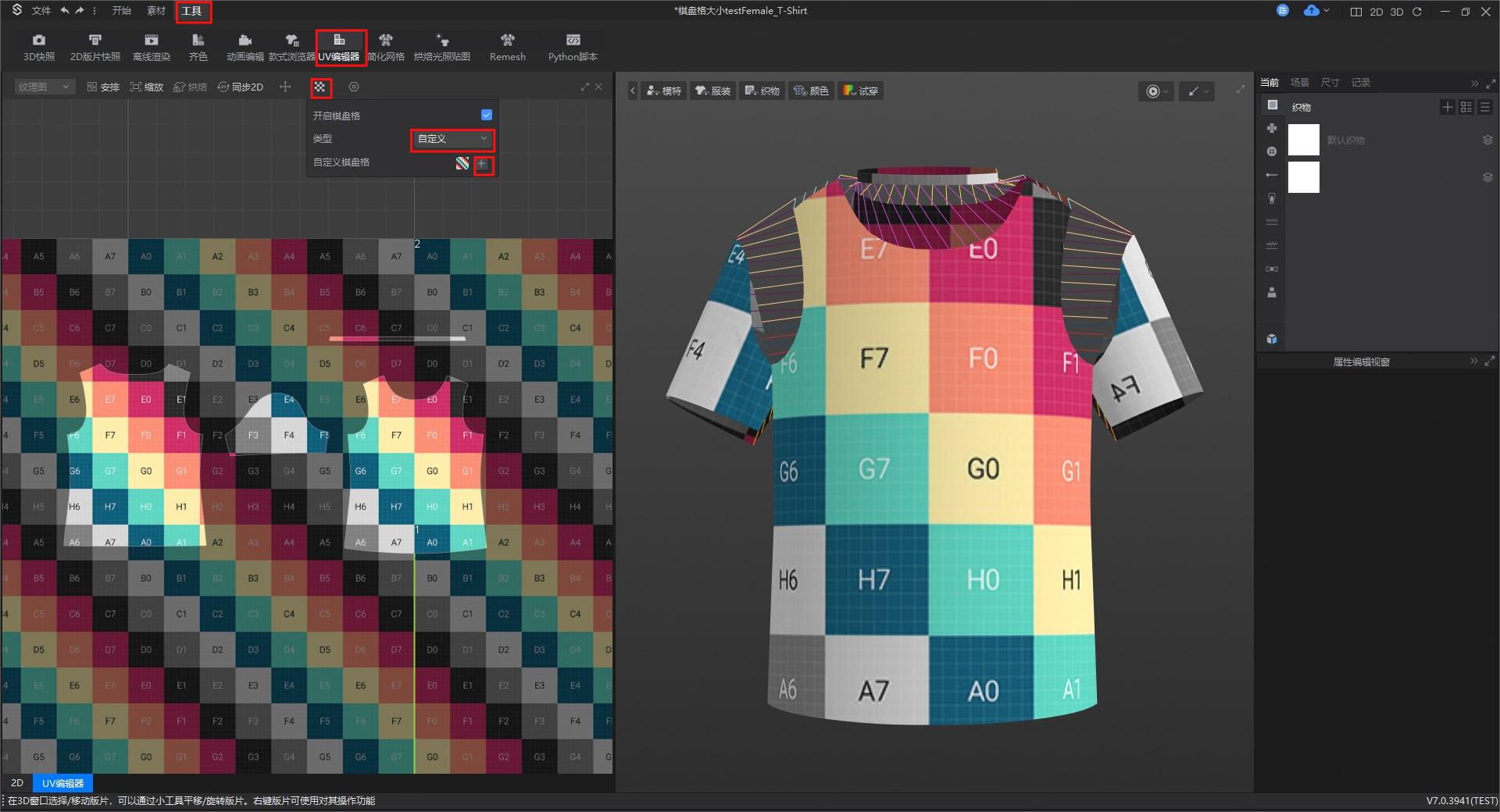Click the 3D快照 camera icon
The height and width of the screenshot is (812, 1500).
pyautogui.click(x=39, y=47)
